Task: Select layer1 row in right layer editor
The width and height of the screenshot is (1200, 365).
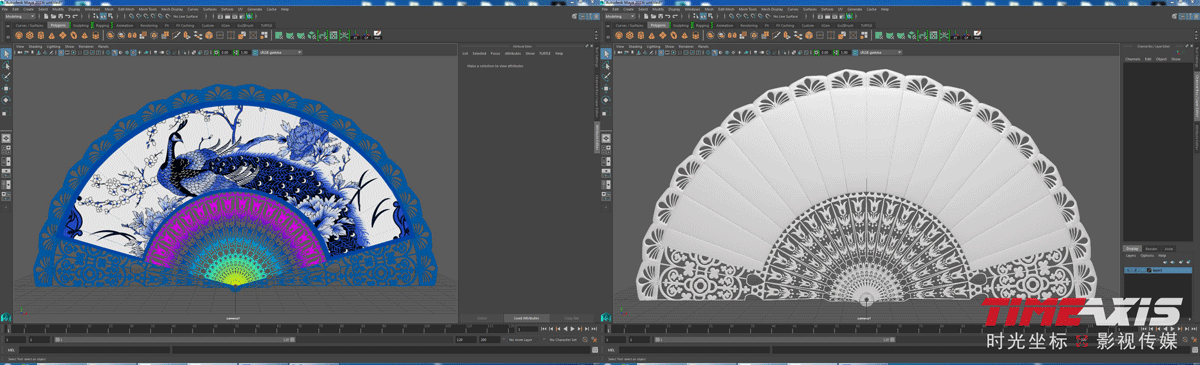Action: [1158, 270]
